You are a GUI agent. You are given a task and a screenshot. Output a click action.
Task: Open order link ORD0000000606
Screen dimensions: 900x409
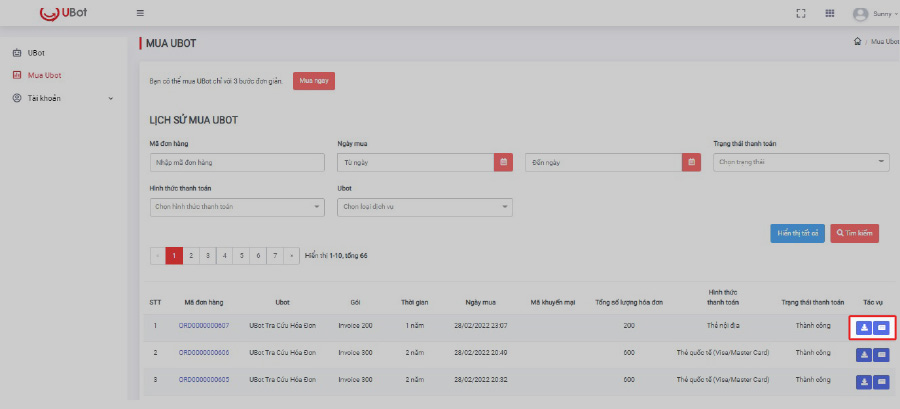(204, 352)
